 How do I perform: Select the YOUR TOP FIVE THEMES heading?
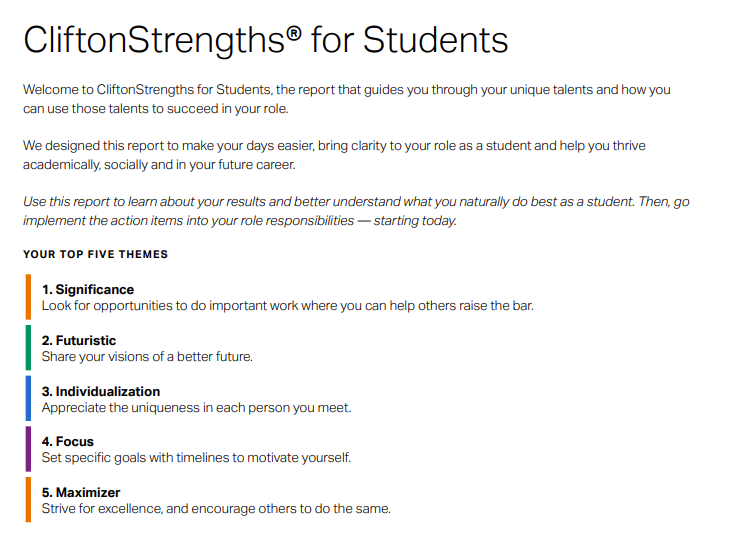pos(95,254)
